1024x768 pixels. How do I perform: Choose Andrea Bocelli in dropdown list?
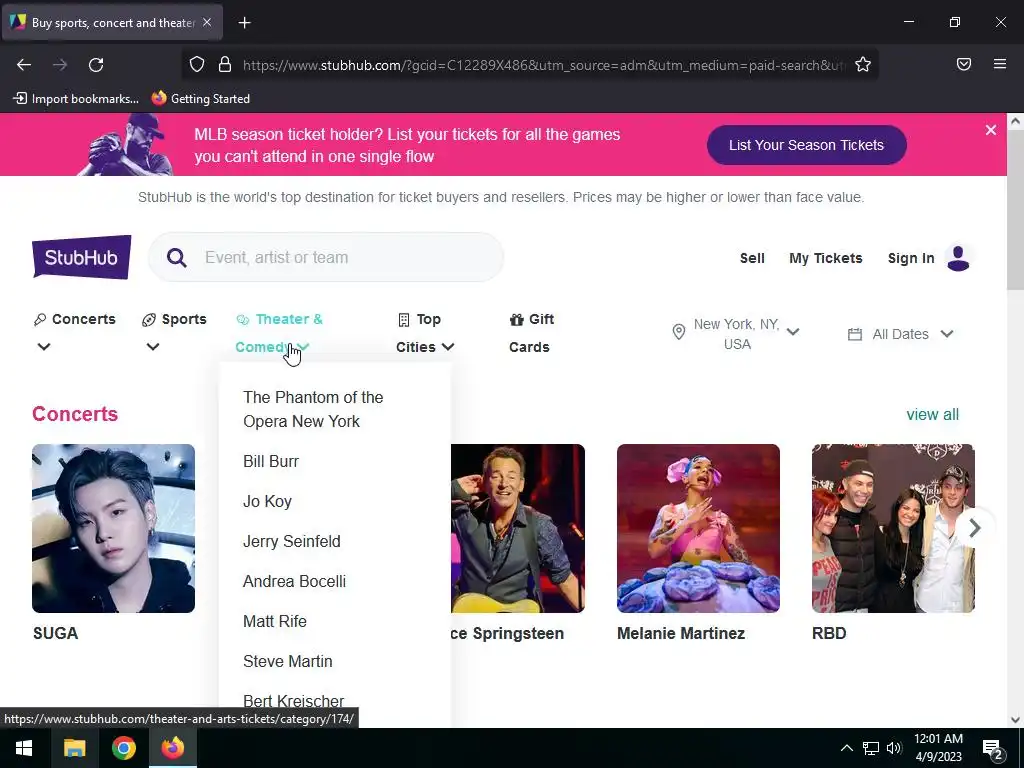[295, 581]
